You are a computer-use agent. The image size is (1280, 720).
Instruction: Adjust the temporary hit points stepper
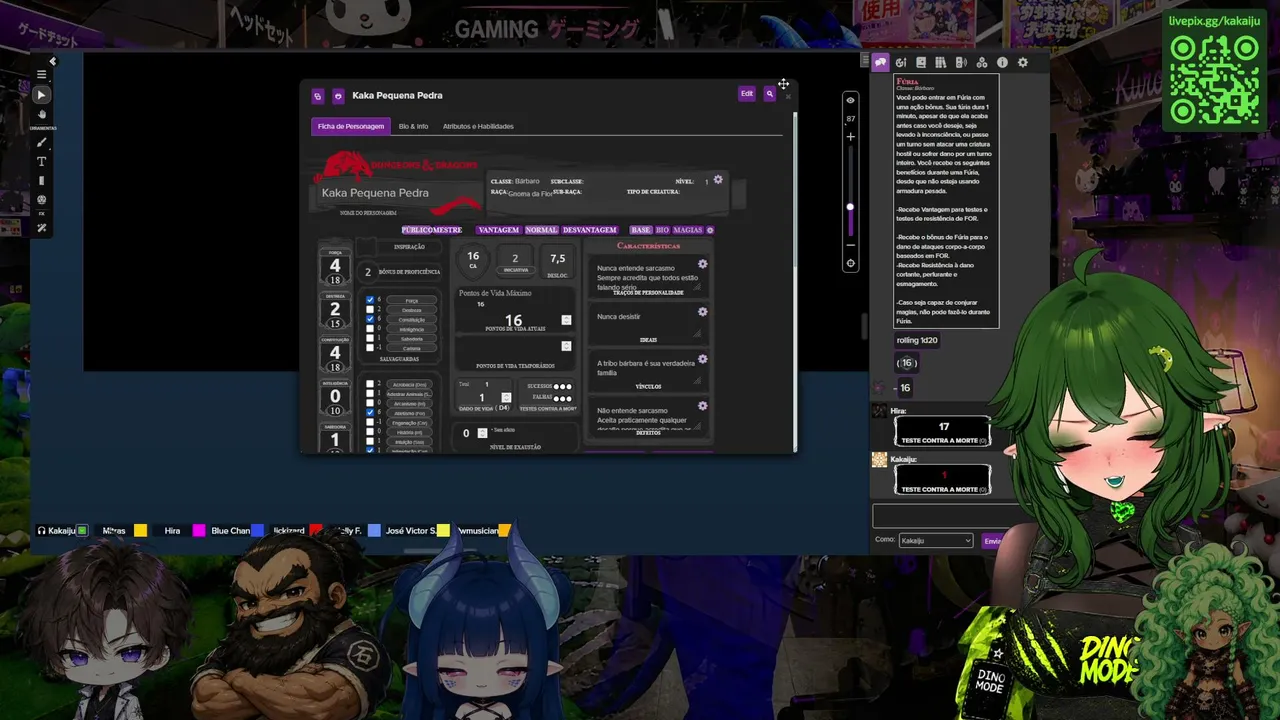coord(566,346)
